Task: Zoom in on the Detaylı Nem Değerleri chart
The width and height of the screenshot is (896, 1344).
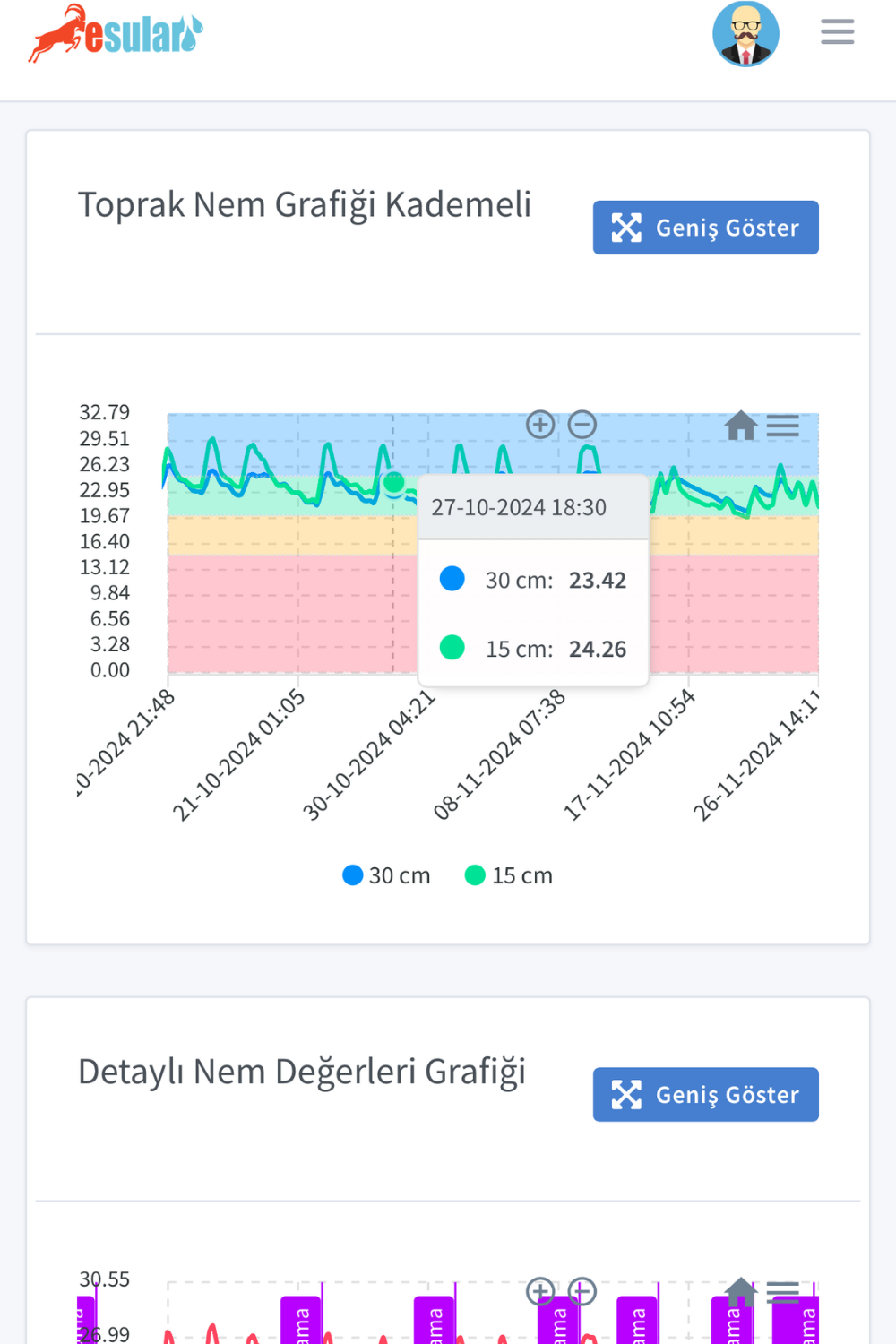Action: point(540,1291)
